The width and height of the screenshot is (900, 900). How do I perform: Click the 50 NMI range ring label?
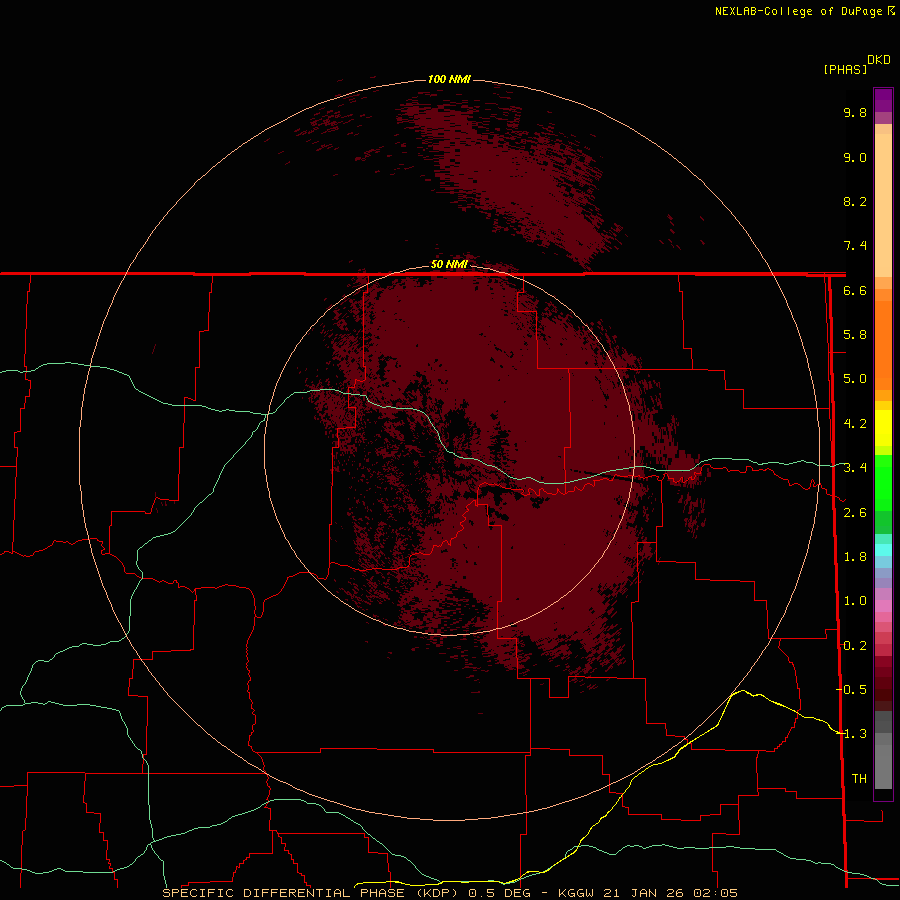coord(449,264)
